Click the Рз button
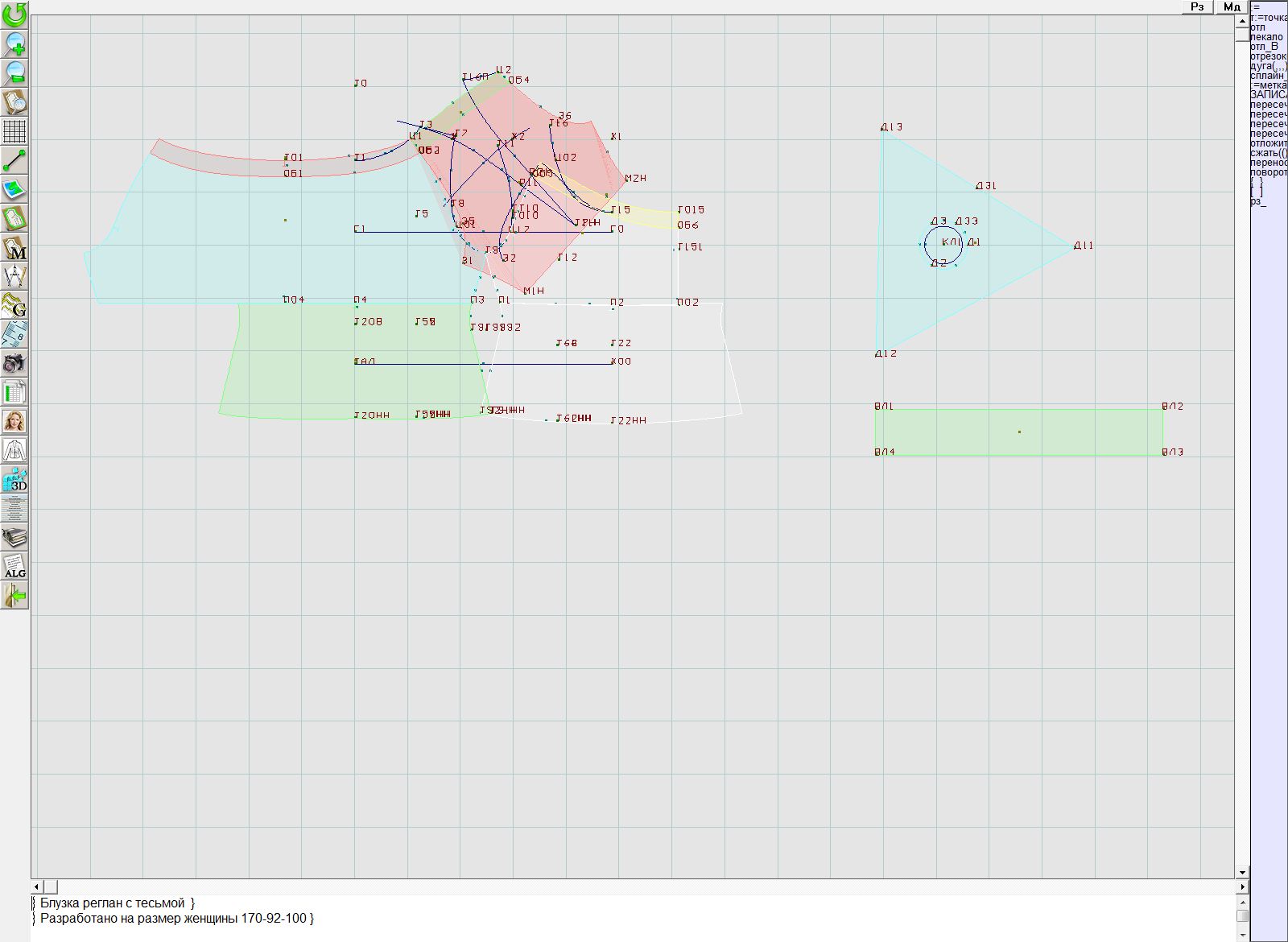The height and width of the screenshot is (942, 1288). (1197, 6)
